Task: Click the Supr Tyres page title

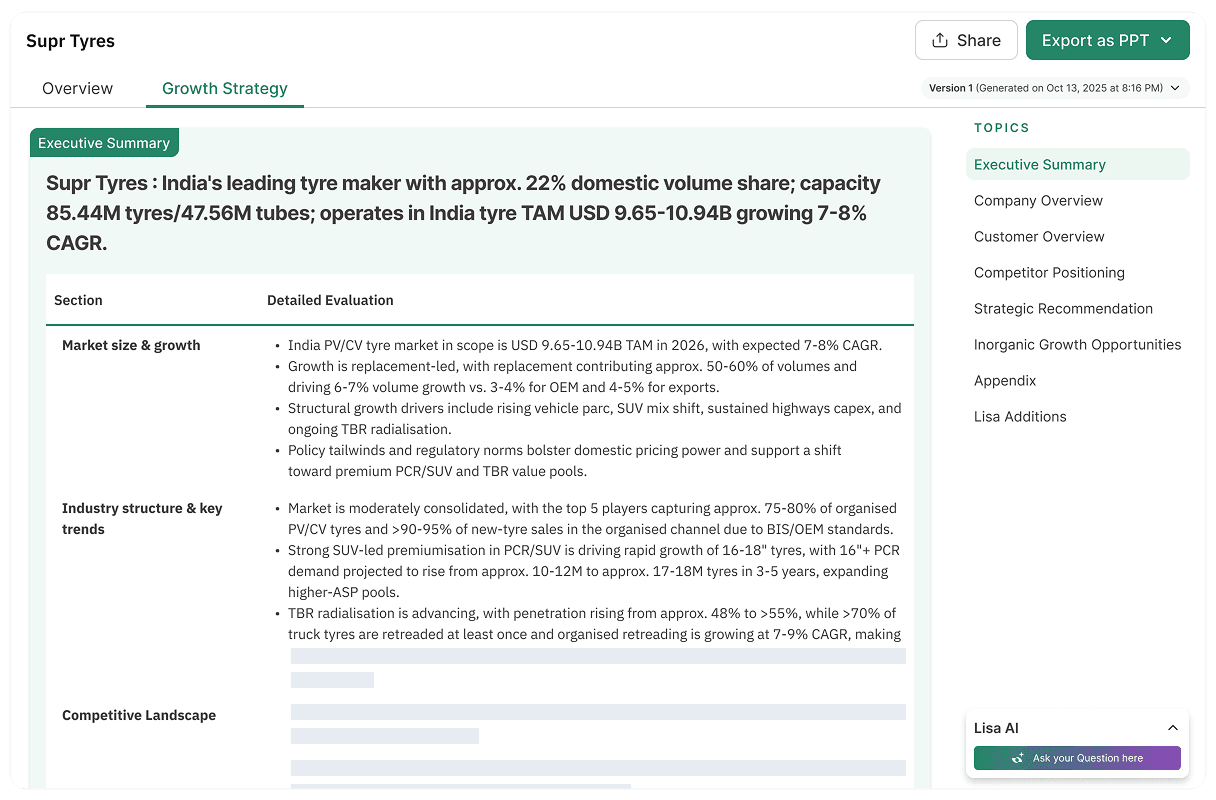Action: (x=70, y=41)
